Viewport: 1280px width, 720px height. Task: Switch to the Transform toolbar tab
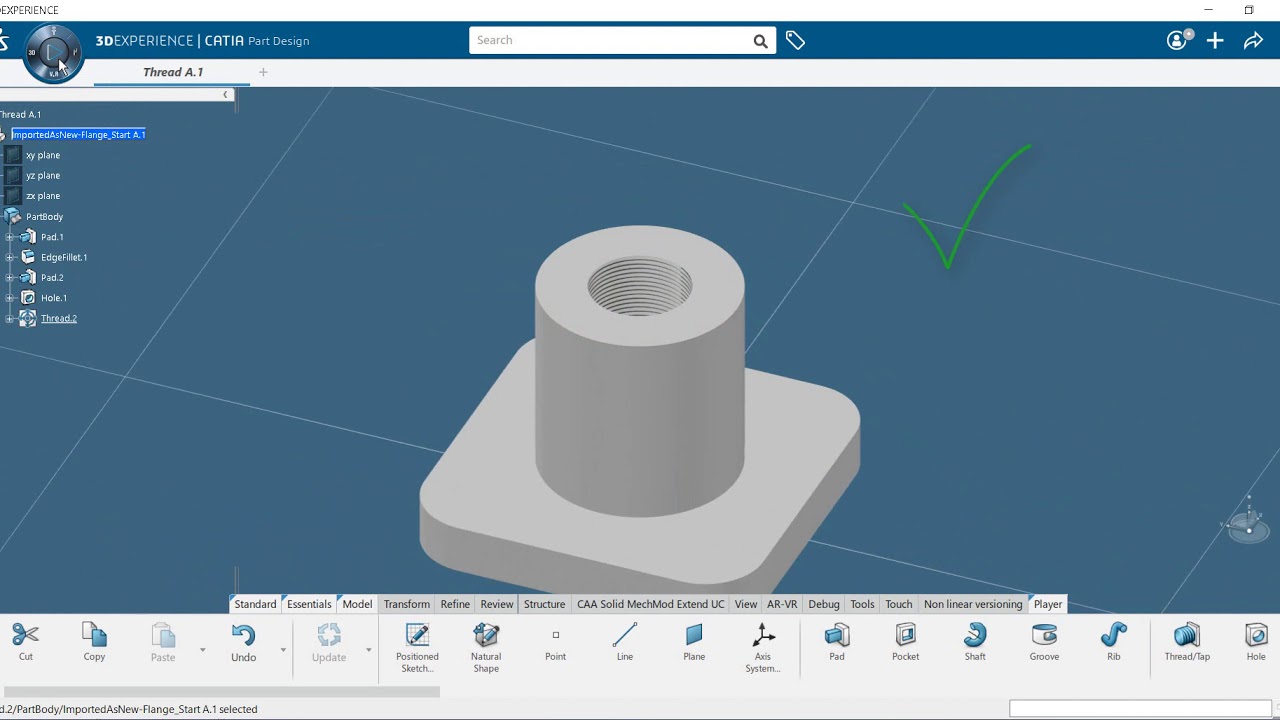click(x=407, y=604)
